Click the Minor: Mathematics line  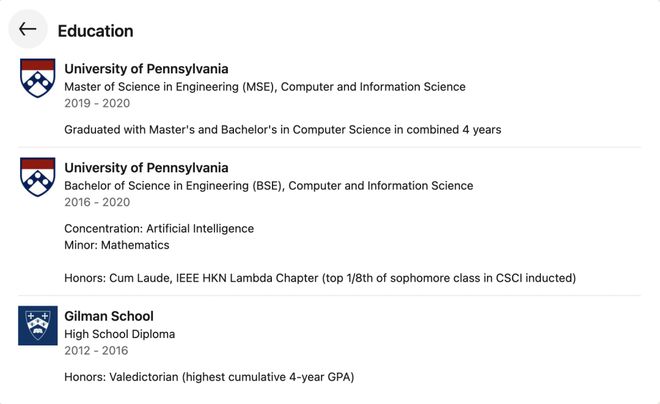tap(117, 245)
